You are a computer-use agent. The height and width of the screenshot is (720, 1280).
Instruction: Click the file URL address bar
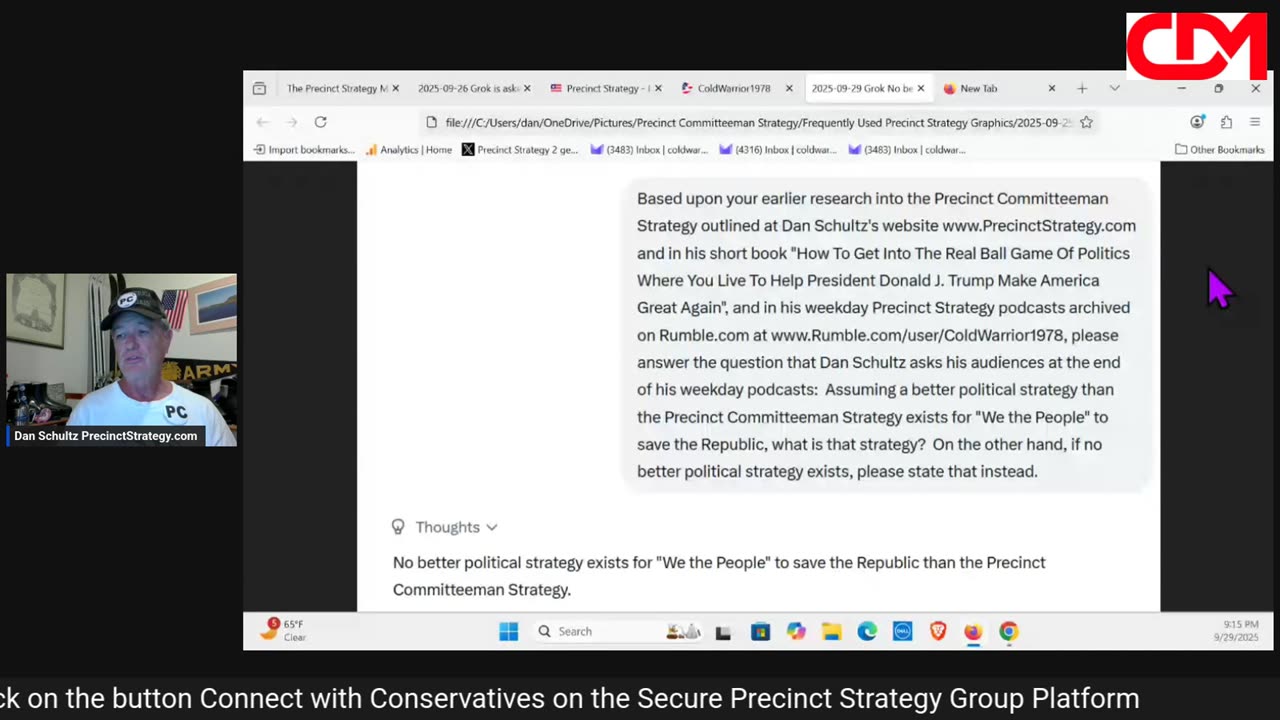(758, 122)
